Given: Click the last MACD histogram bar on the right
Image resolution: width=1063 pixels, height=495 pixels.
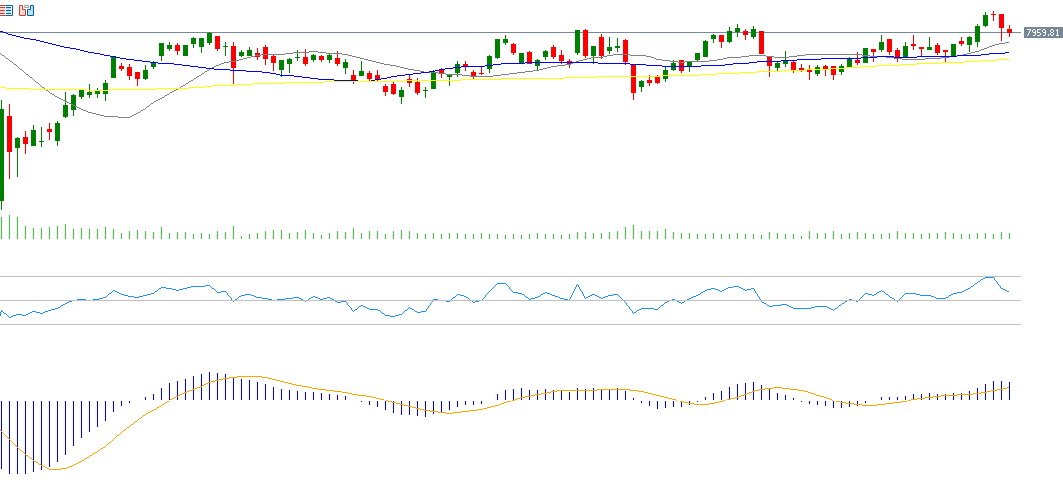Looking at the screenshot, I should click(x=1010, y=391).
